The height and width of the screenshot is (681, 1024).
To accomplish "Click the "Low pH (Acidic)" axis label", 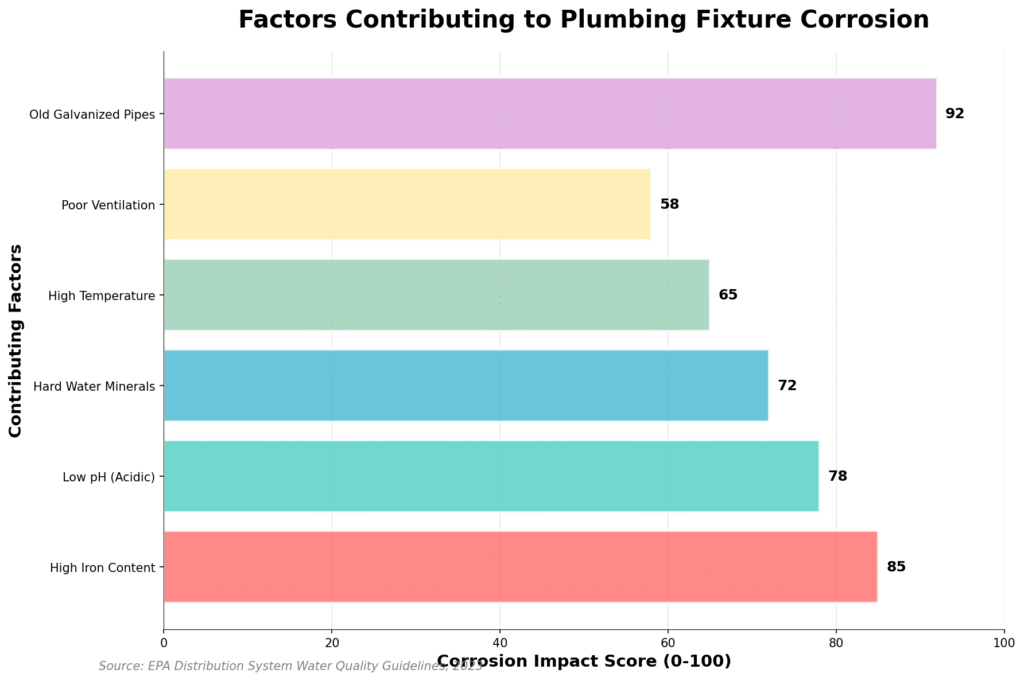I will pos(108,477).
